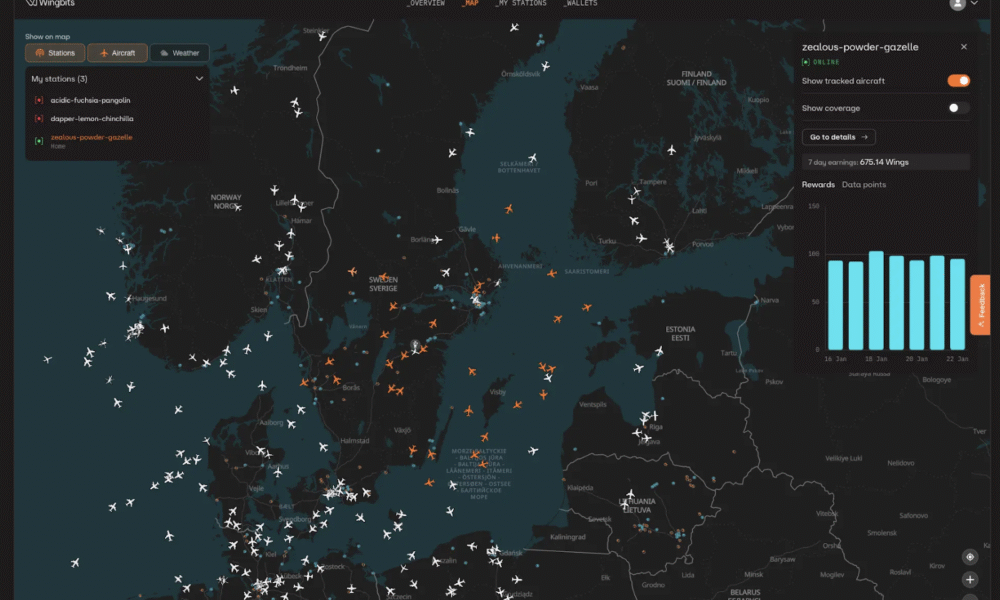Image resolution: width=1000 pixels, height=600 pixels.
Task: Select the orange aircraft right of Gävle
Action: tap(496, 238)
